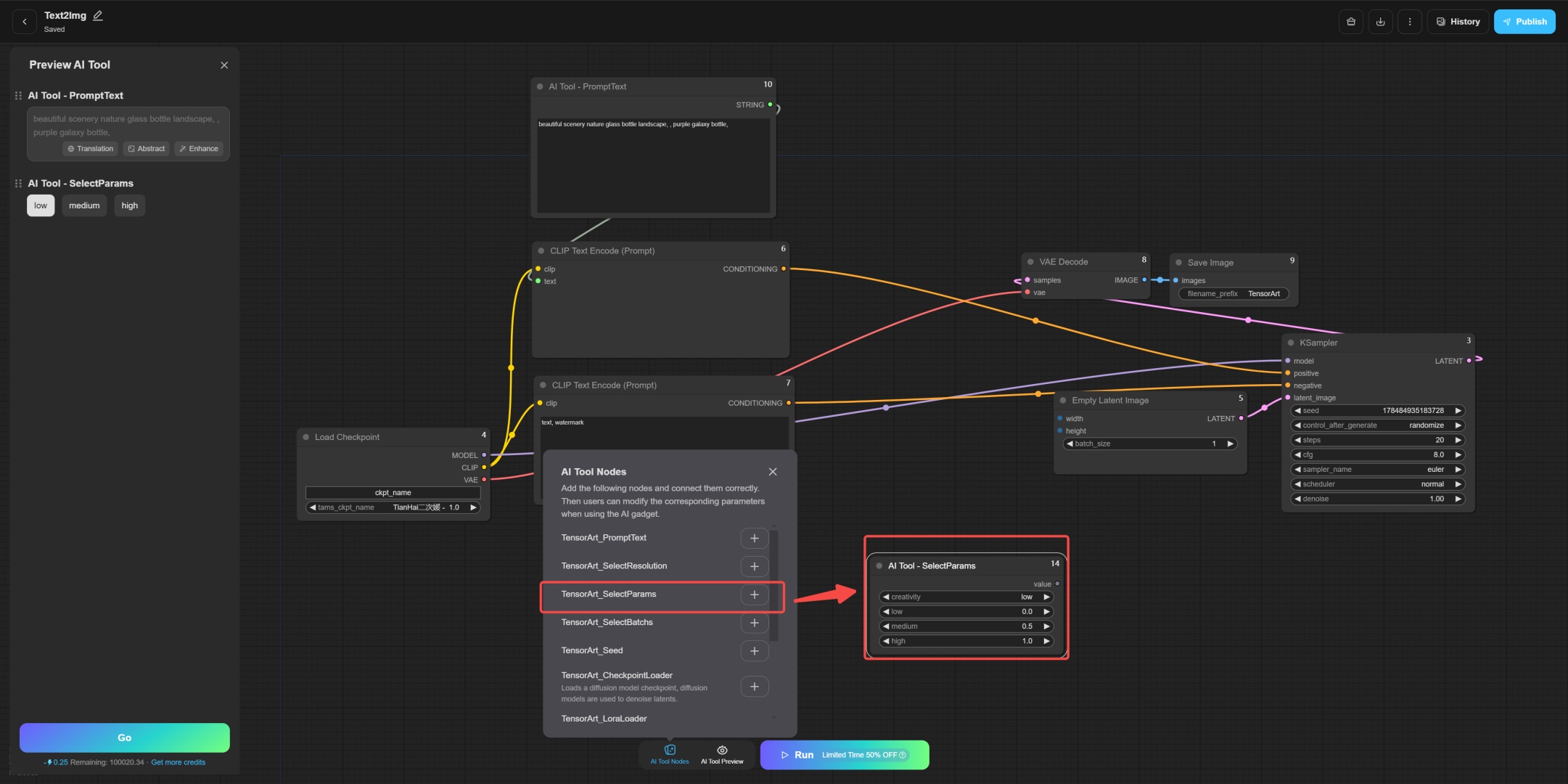Image resolution: width=1568 pixels, height=784 pixels.
Task: Click the Get more credits link
Action: click(178, 762)
